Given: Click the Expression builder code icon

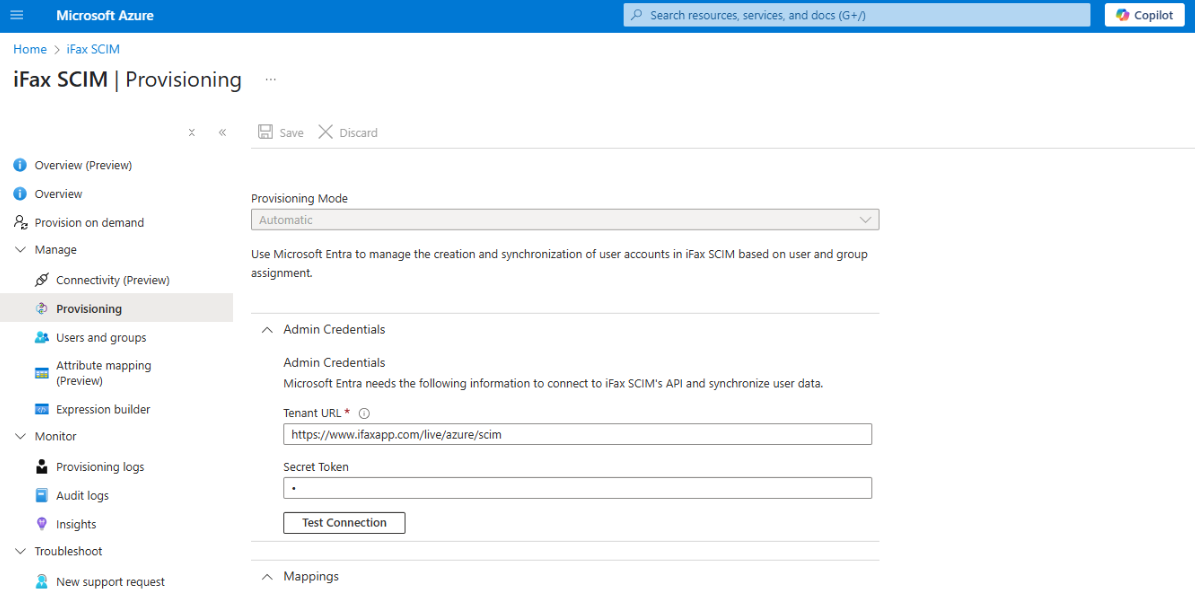Looking at the screenshot, I should tap(42, 409).
